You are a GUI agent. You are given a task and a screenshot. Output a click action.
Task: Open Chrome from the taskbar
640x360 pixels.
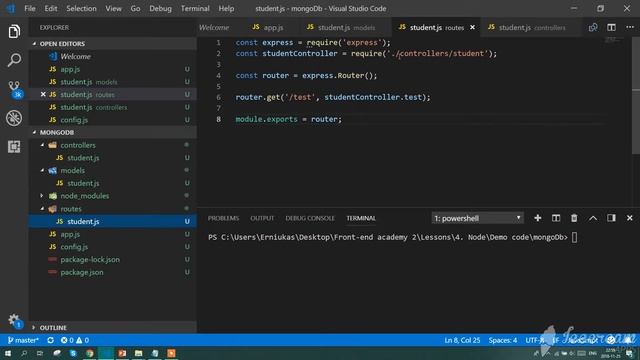89,353
